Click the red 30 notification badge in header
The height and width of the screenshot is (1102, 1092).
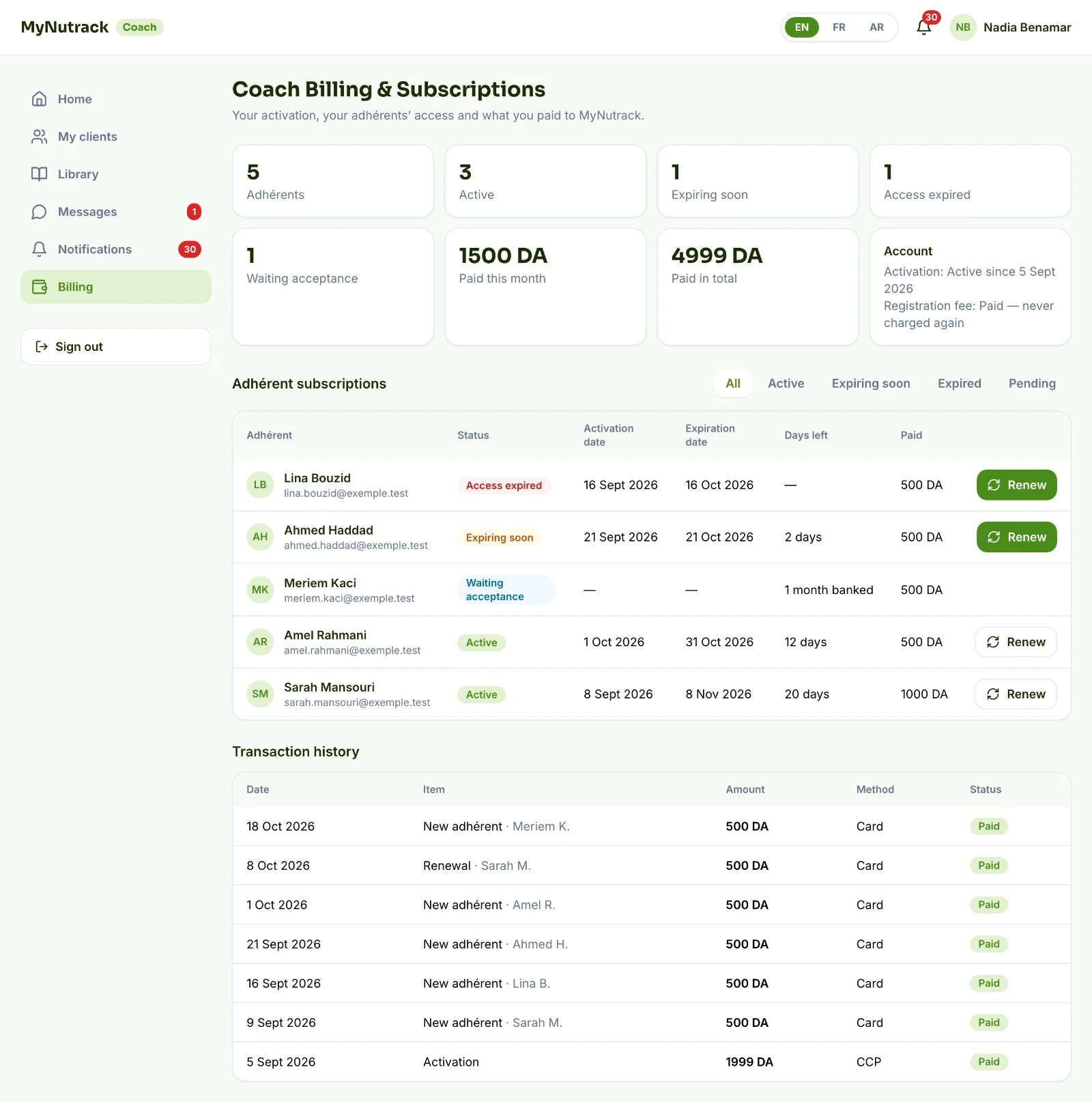[x=931, y=17]
